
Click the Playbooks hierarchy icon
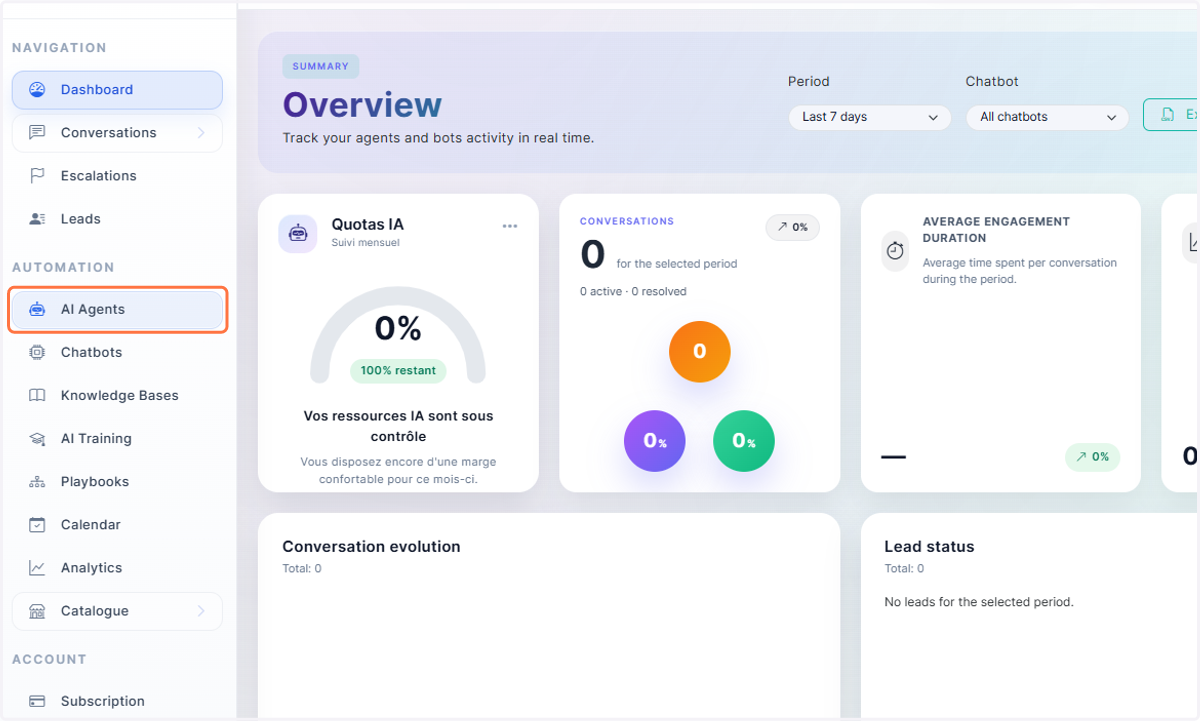pyautogui.click(x=37, y=481)
